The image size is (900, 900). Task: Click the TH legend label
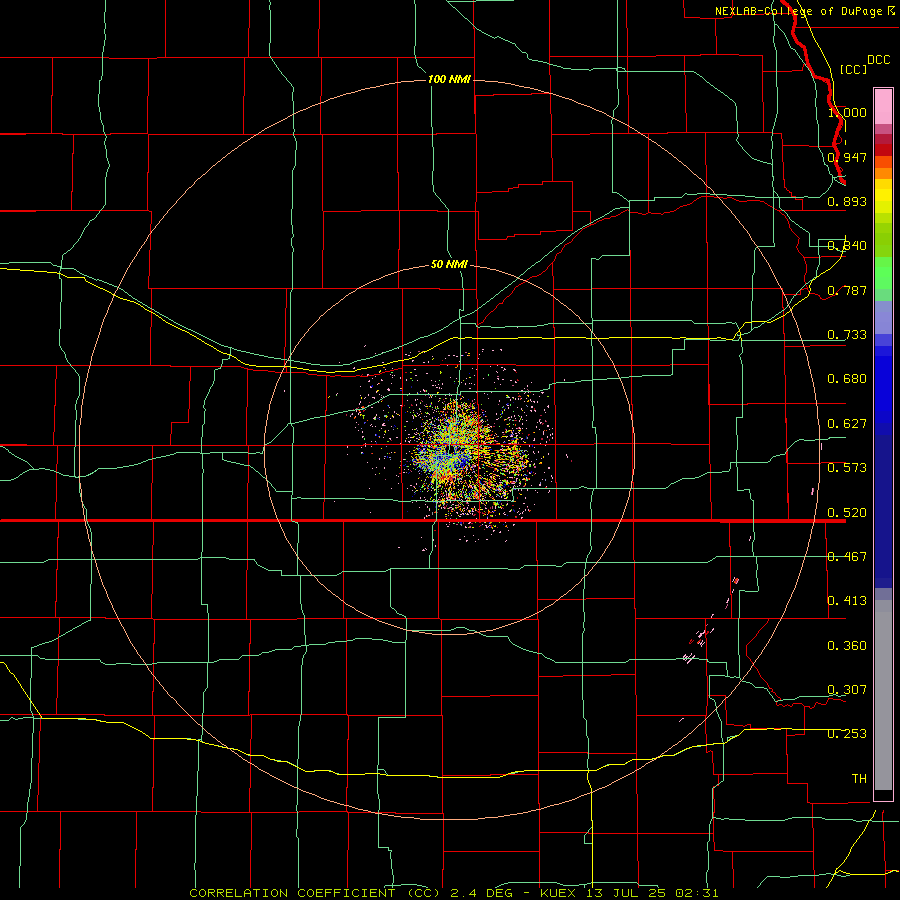pos(859,779)
